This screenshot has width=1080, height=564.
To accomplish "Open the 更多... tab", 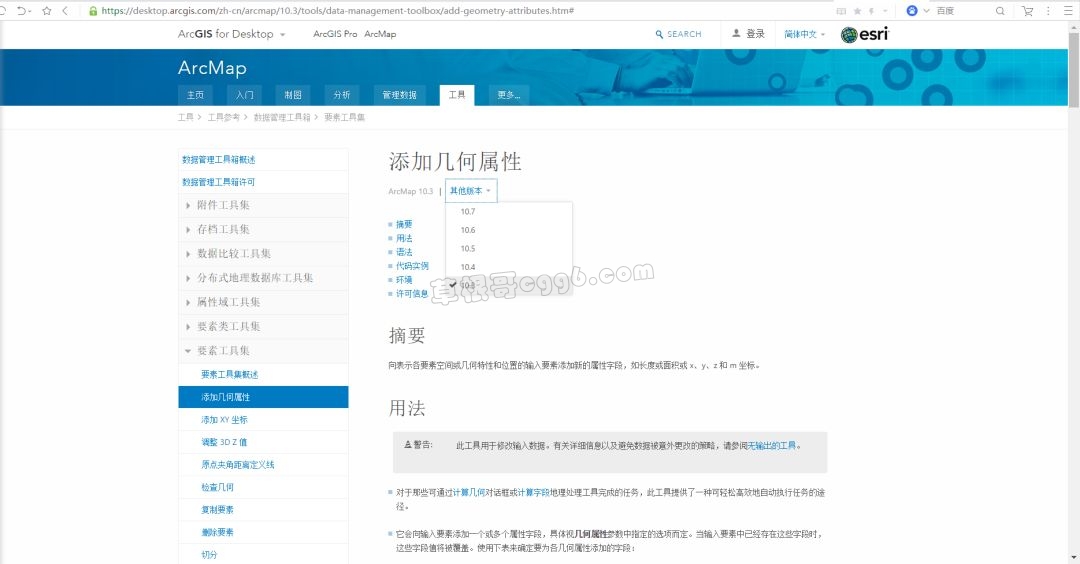I will 509,95.
